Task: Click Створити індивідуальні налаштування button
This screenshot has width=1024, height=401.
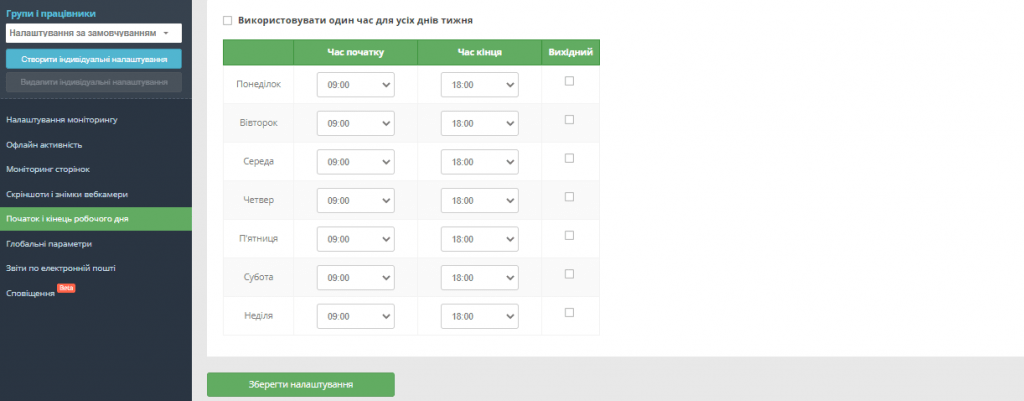Action: [93, 59]
